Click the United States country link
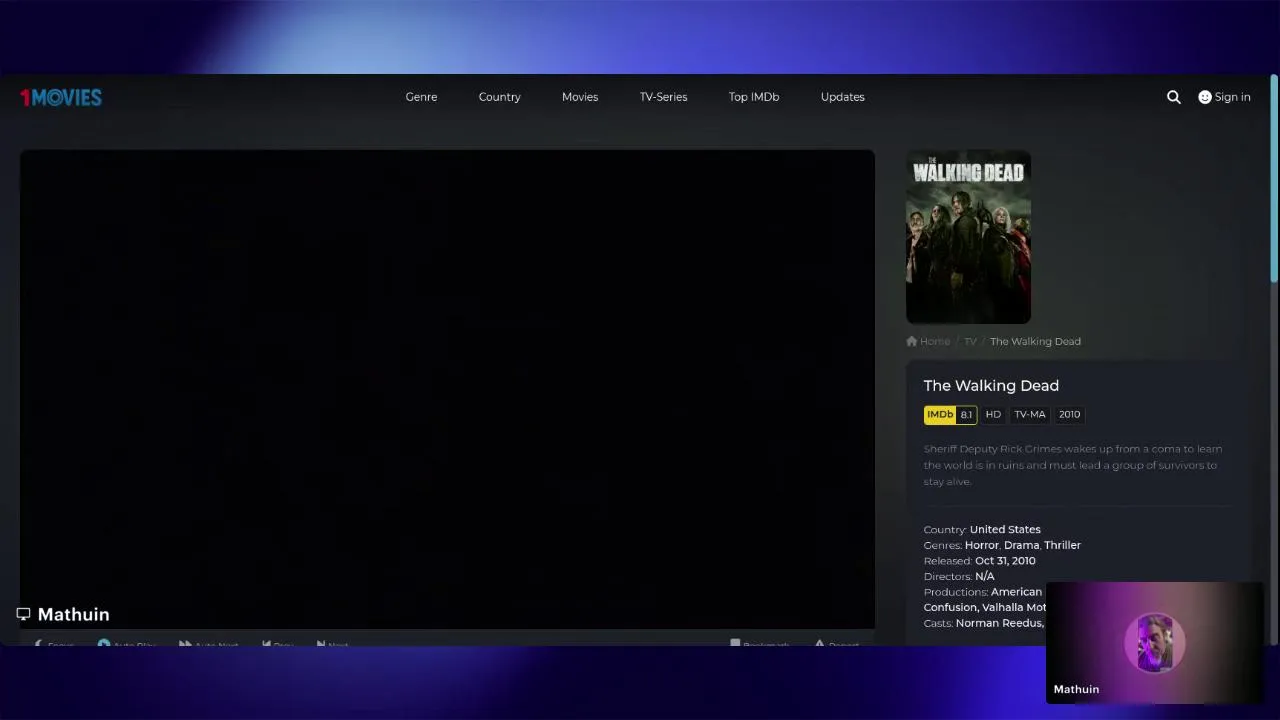 point(1005,529)
